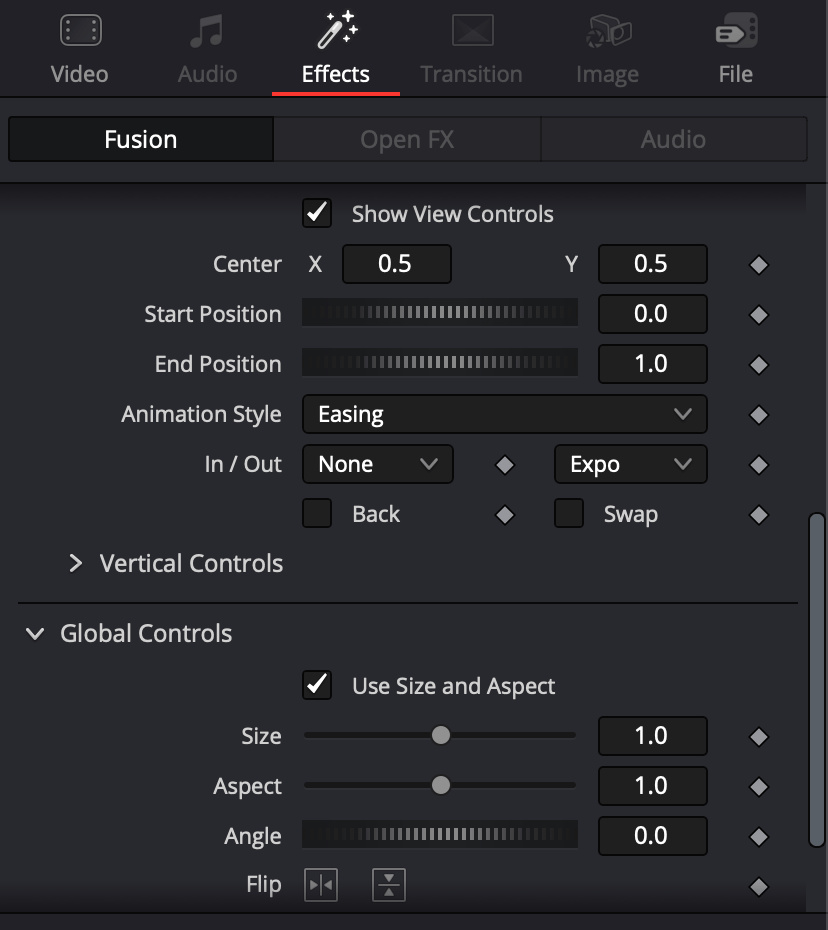Toggle the Start Position keyframe diamond

[759, 314]
